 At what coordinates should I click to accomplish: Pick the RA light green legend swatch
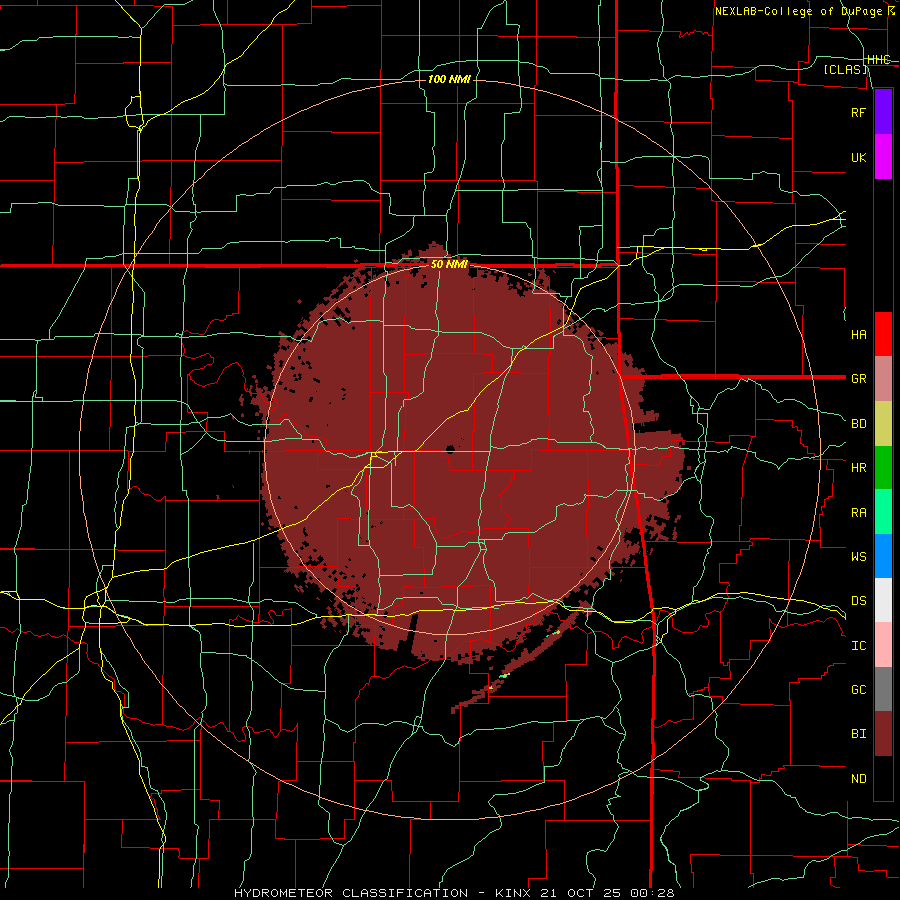point(883,512)
